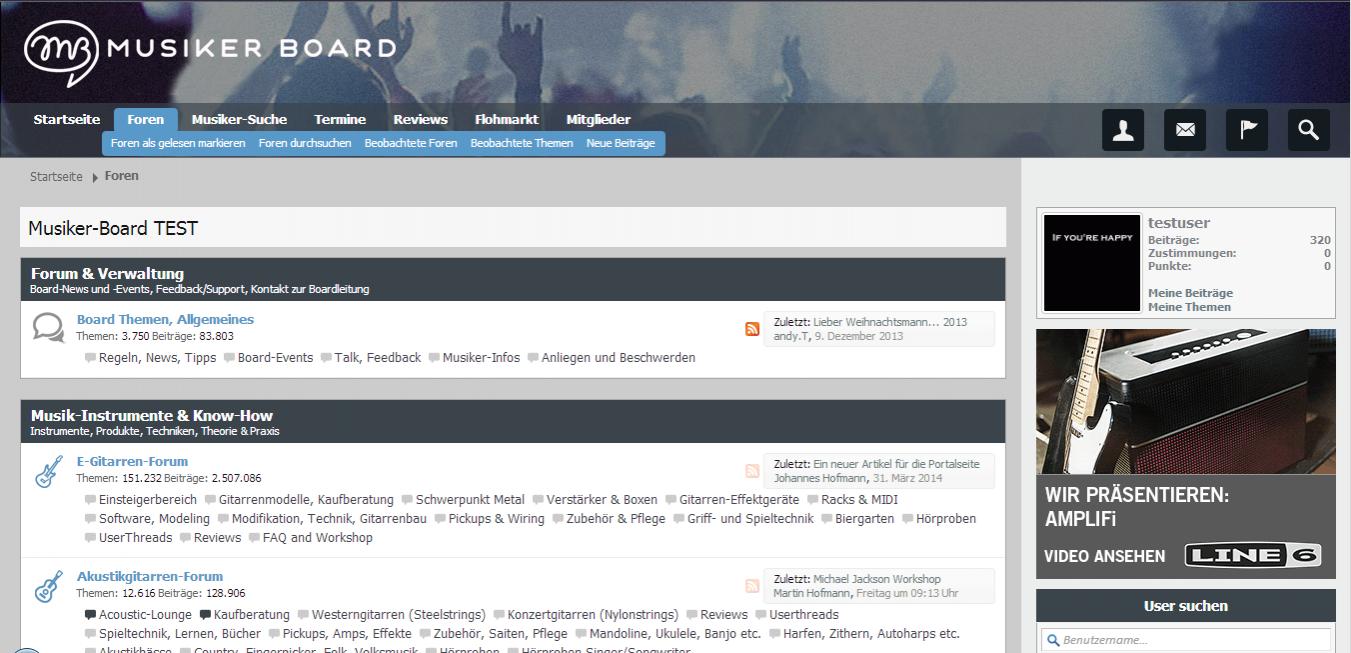This screenshot has width=1351, height=653.
Task: Open the envelope messages icon
Action: 1185,130
